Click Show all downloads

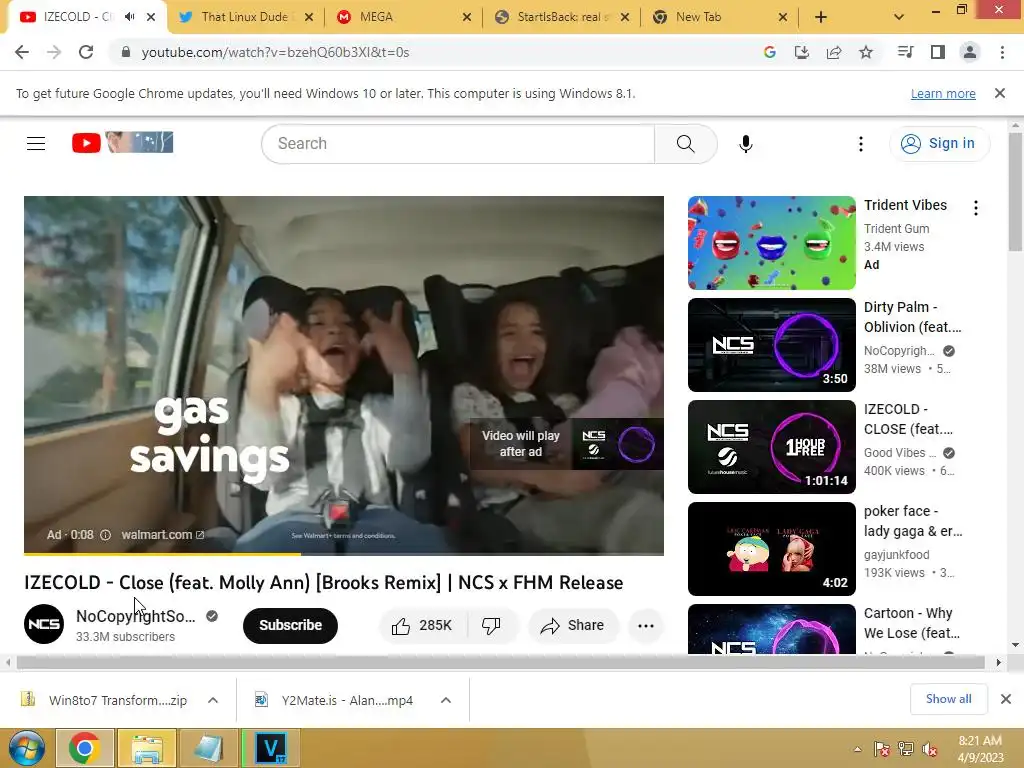click(x=948, y=699)
